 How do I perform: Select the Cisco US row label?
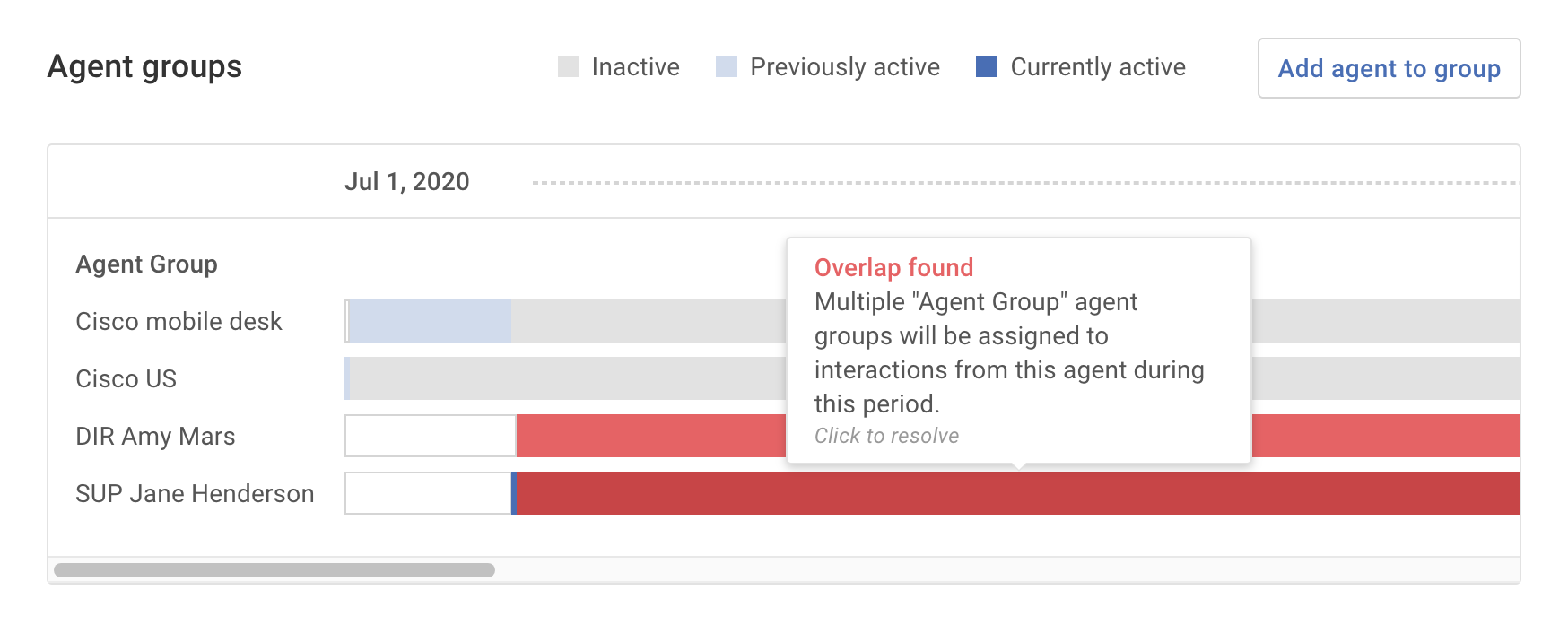point(126,378)
